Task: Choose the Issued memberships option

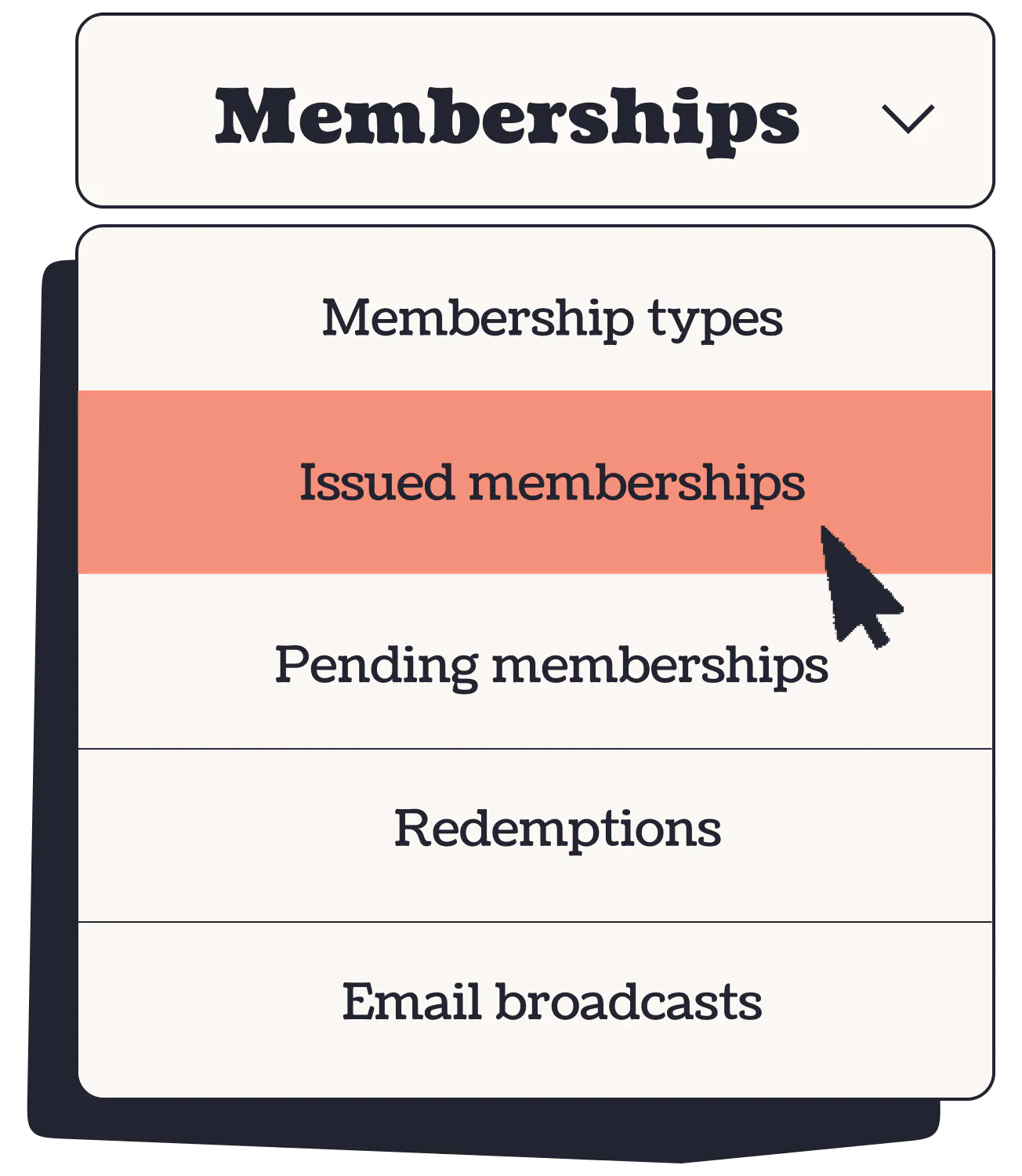Action: tap(552, 482)
